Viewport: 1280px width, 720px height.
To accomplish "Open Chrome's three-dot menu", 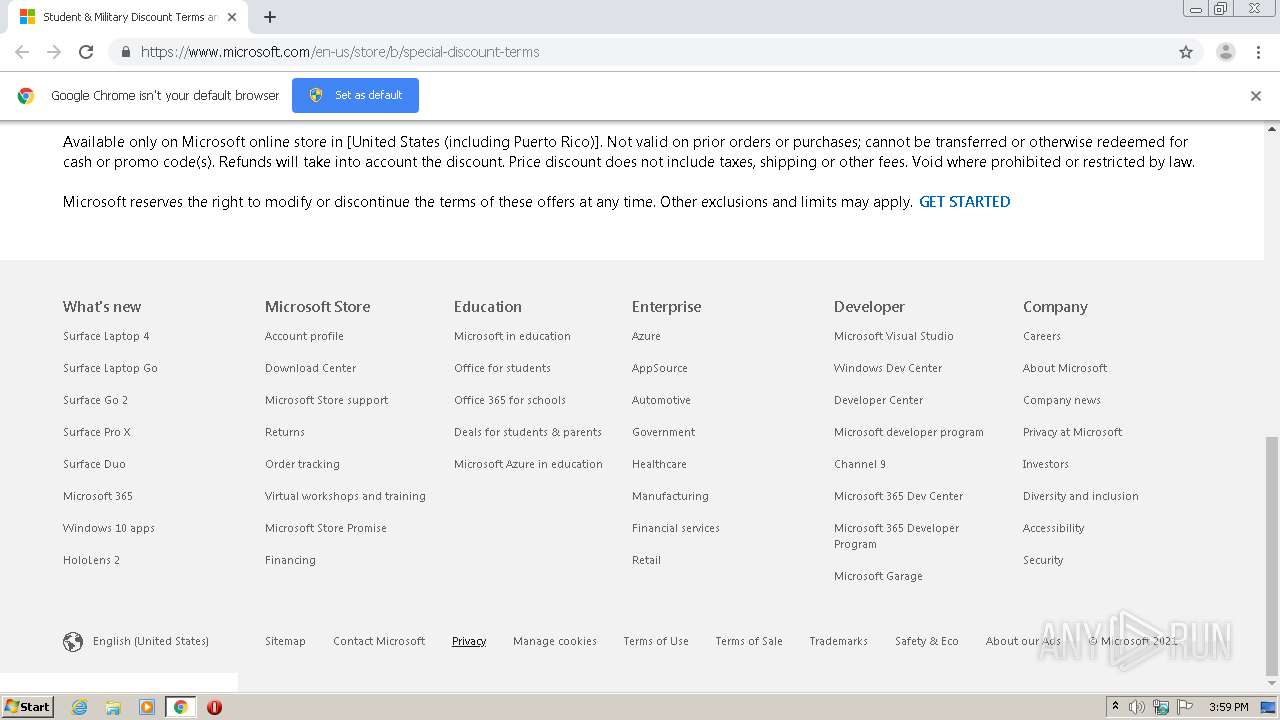I will (1258, 52).
